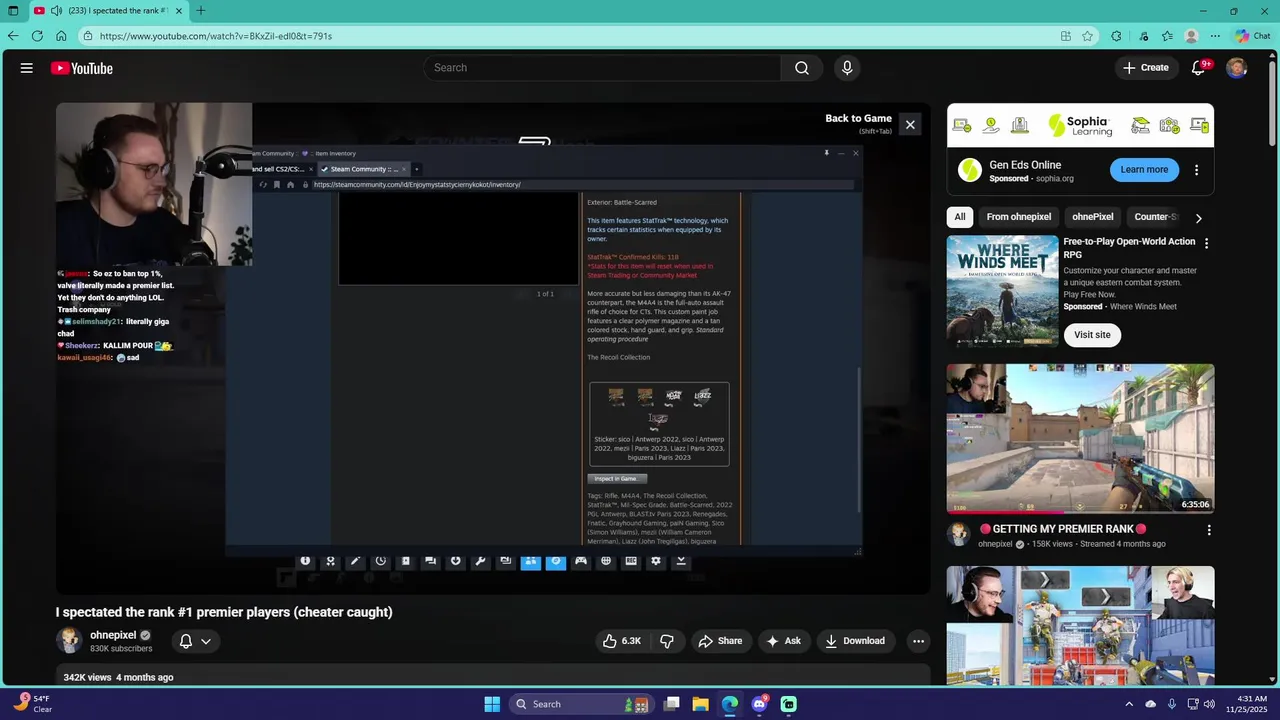Open Where Winds Meet ad thumbnail
1280x720 pixels.
pyautogui.click(x=1002, y=291)
